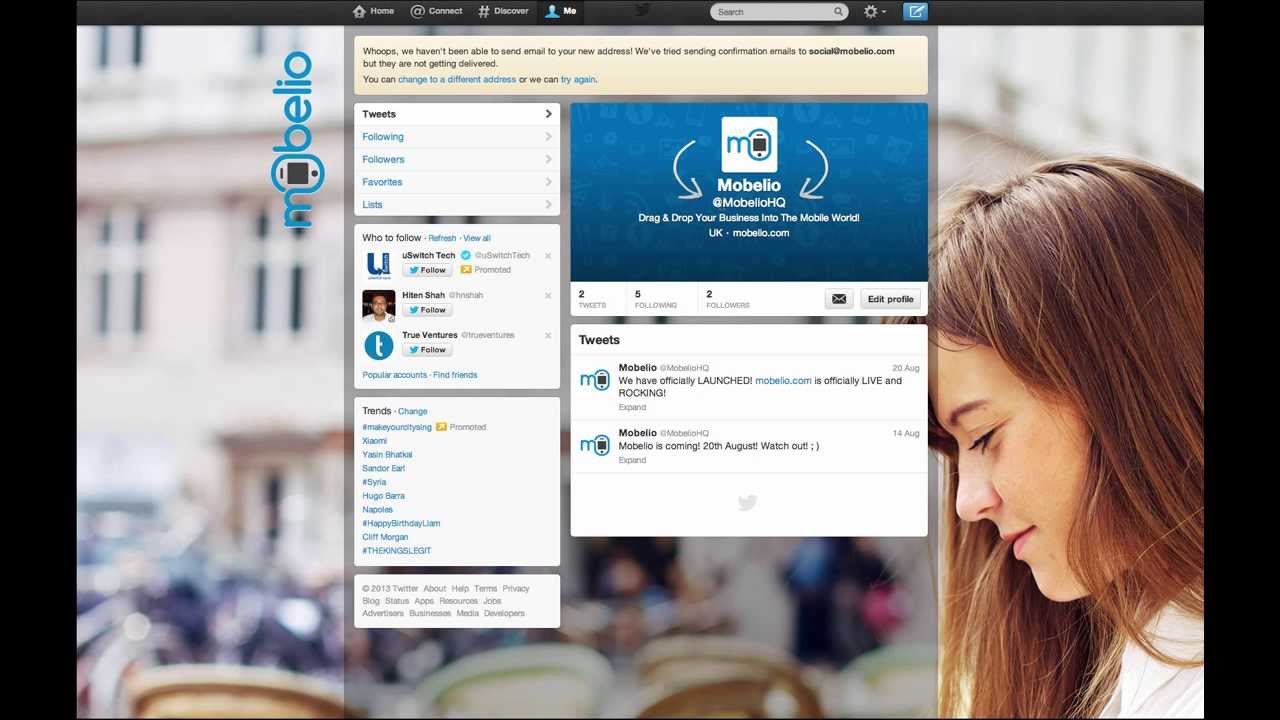Click Mobelio avatar on the 20 Aug tweet
This screenshot has width=1280, height=720.
click(x=595, y=379)
